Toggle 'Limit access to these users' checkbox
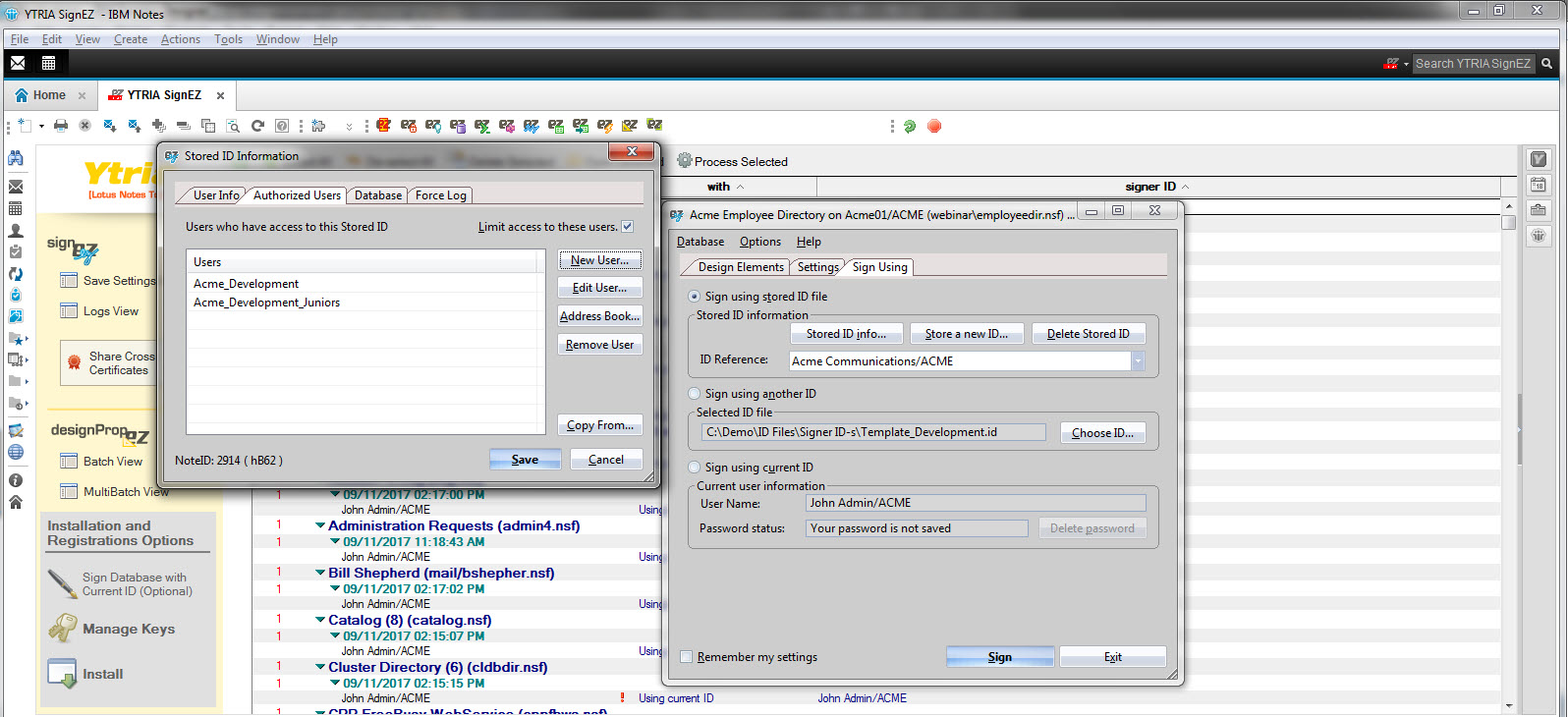 (628, 227)
